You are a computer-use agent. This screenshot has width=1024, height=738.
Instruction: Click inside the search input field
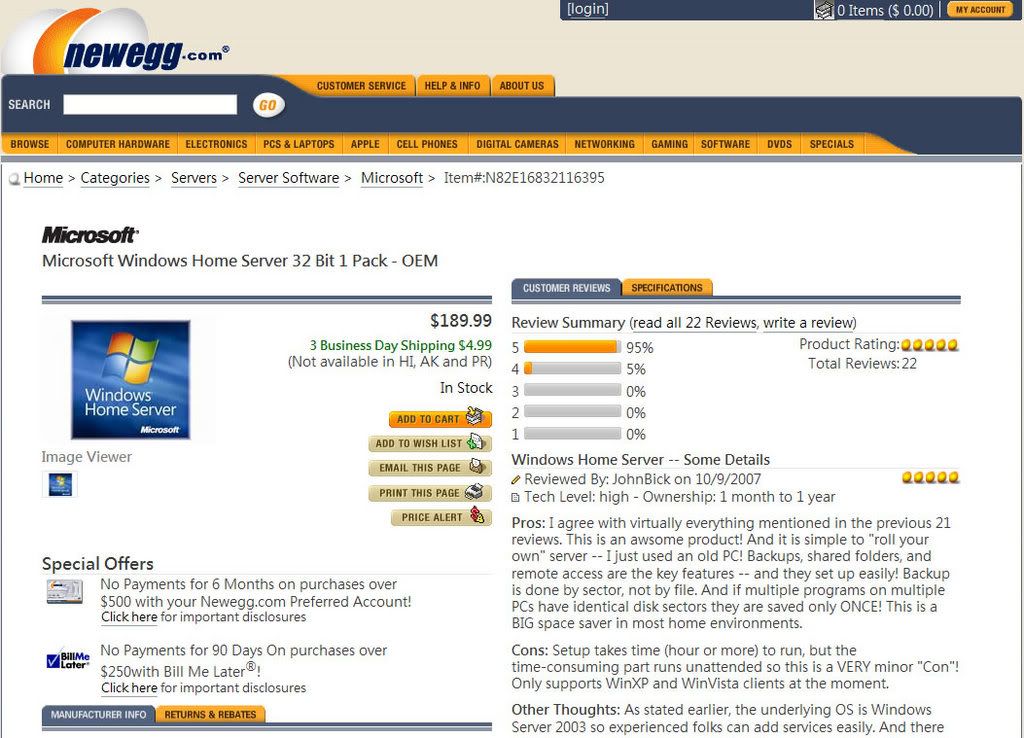pos(150,105)
